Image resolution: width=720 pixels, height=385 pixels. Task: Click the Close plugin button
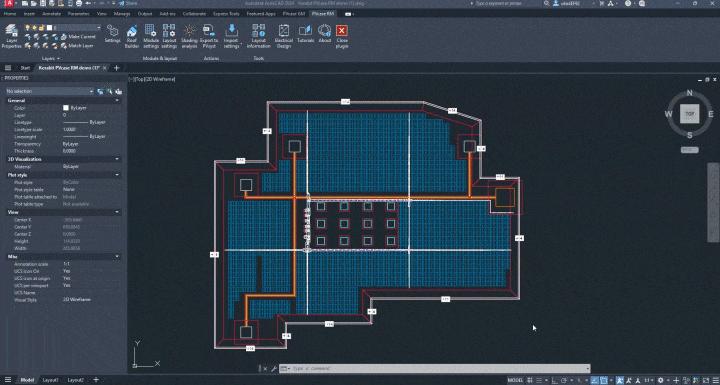(x=342, y=36)
